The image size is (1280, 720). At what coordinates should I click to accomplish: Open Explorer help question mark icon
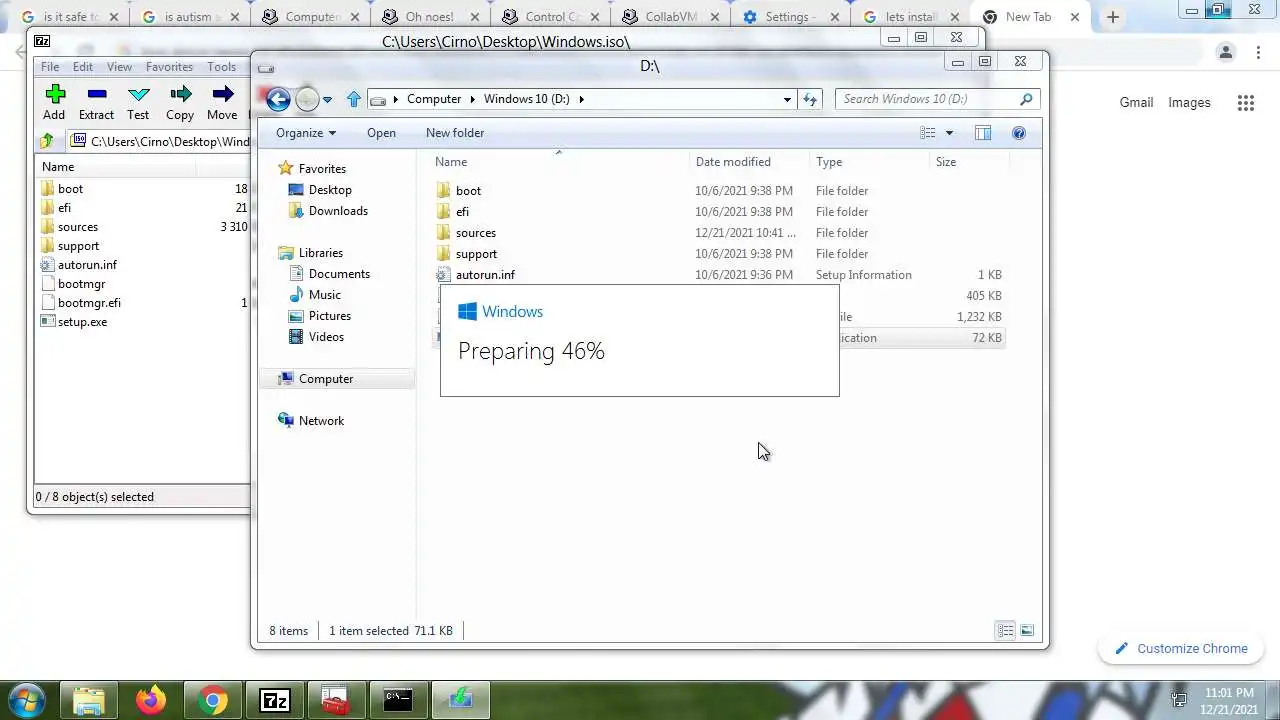1019,133
